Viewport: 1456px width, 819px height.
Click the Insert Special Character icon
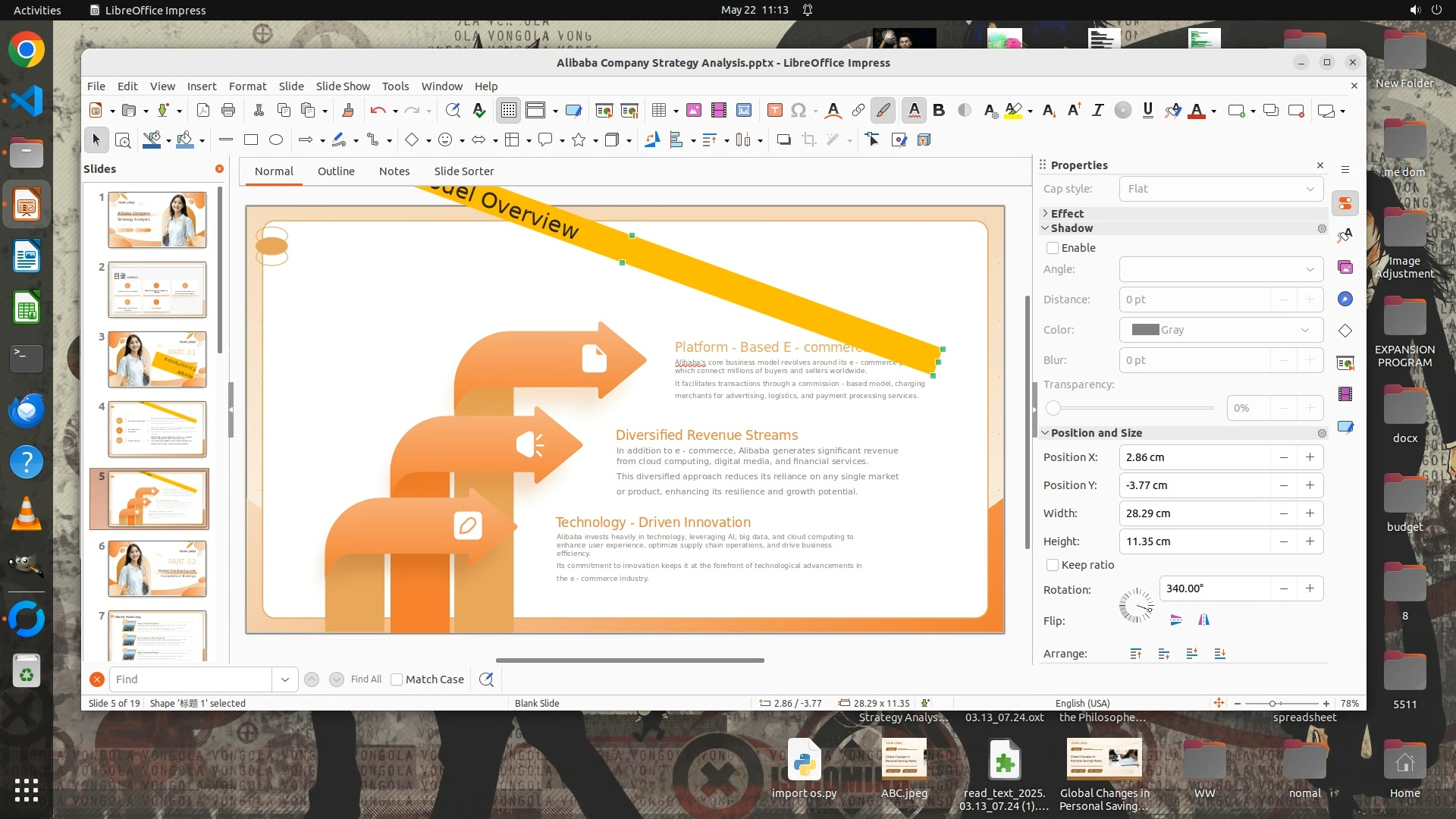point(798,110)
